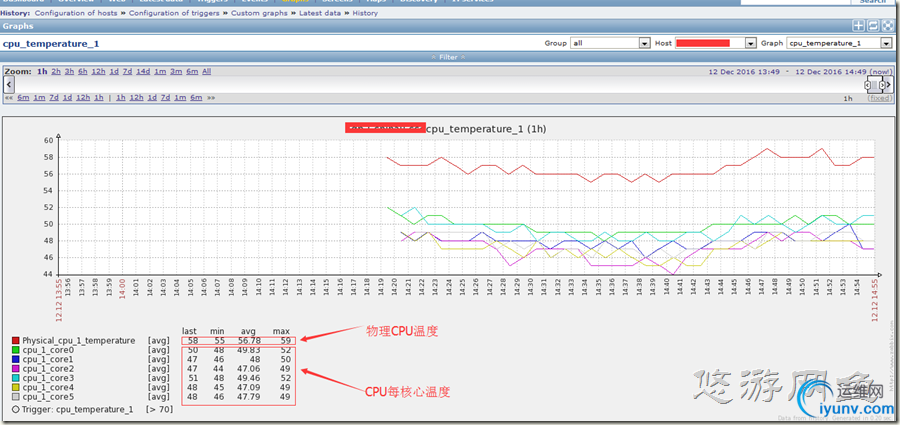900x425 pixels.
Task: Click legend label cpu_1_core4
Action: pyautogui.click(x=48, y=388)
